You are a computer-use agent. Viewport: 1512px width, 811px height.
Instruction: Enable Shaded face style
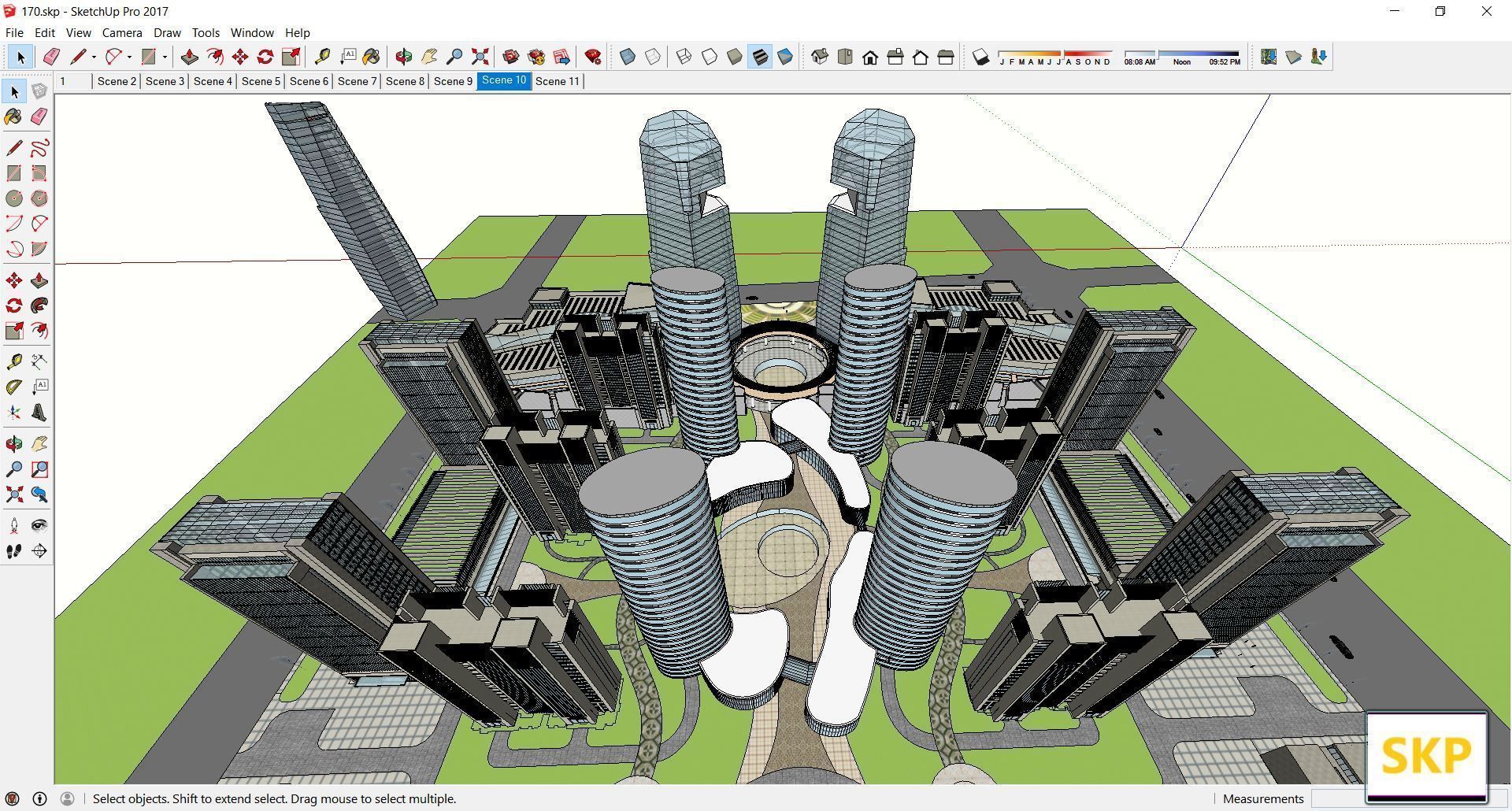coord(734,57)
